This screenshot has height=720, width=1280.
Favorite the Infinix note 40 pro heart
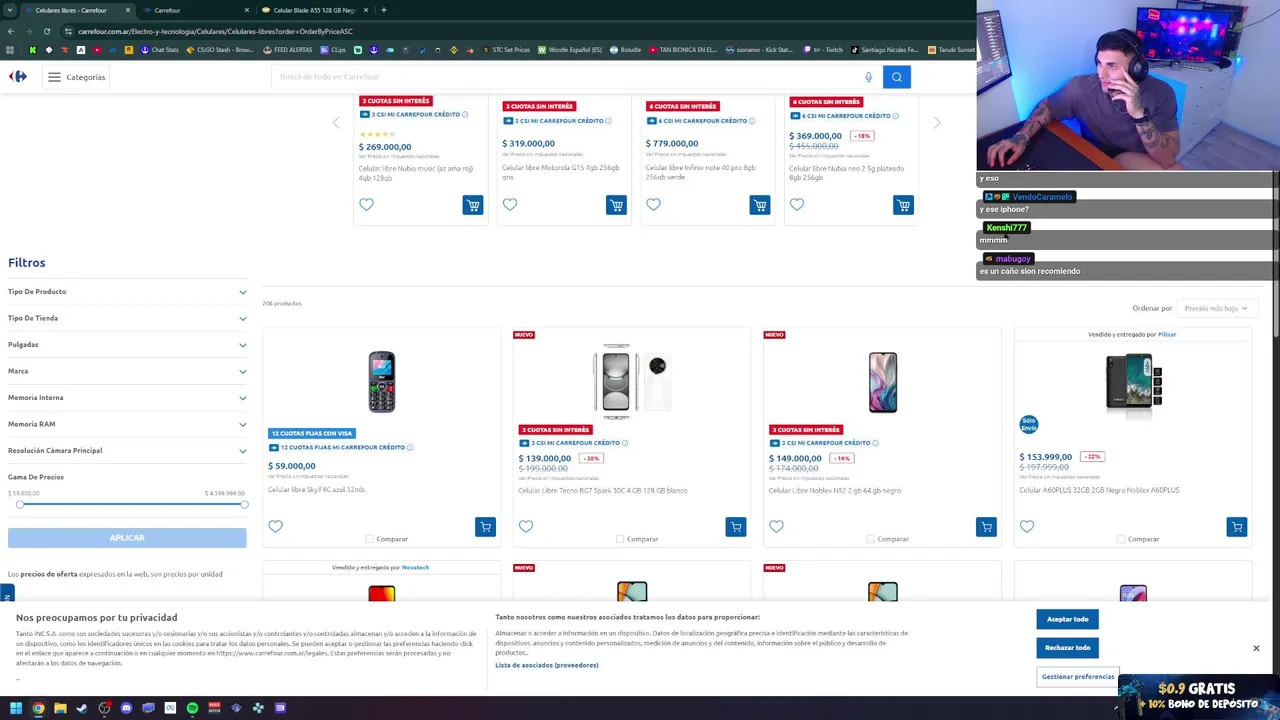653,204
